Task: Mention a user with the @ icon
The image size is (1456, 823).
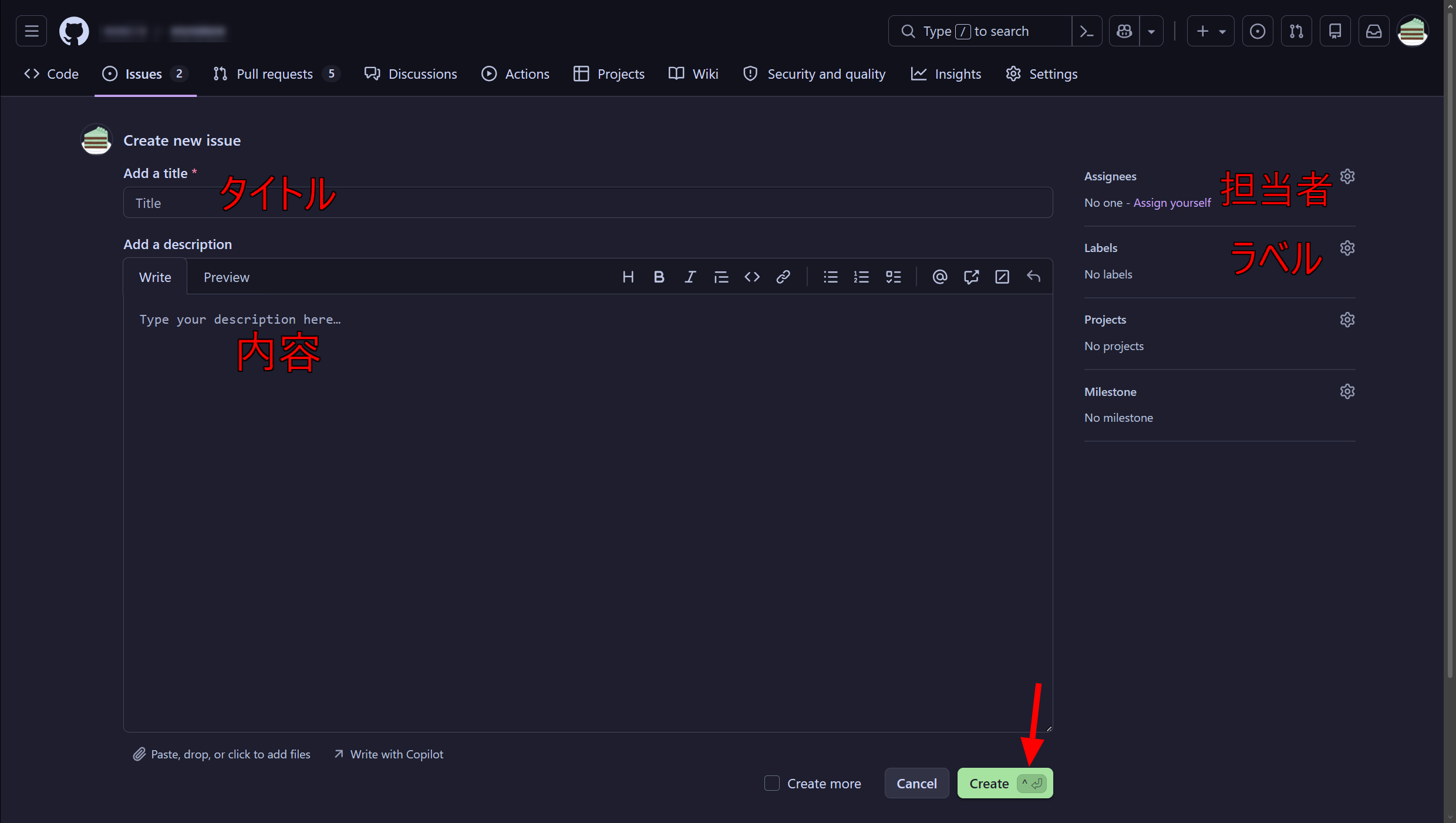Action: 939,277
